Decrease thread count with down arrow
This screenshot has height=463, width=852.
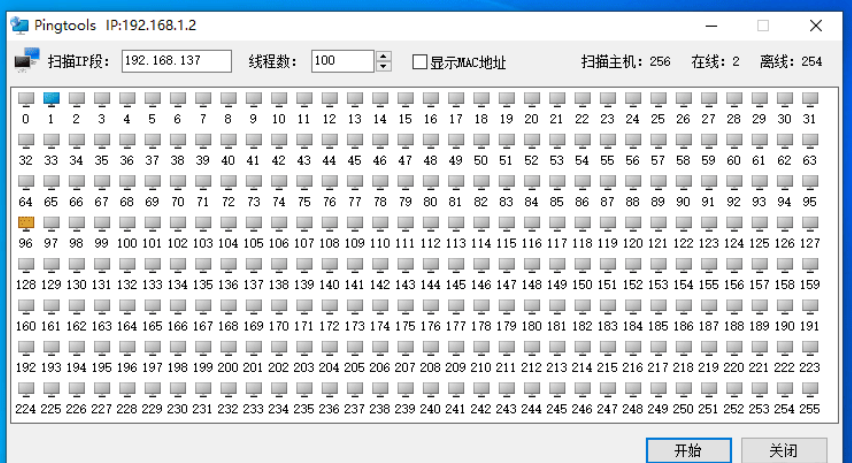383,66
